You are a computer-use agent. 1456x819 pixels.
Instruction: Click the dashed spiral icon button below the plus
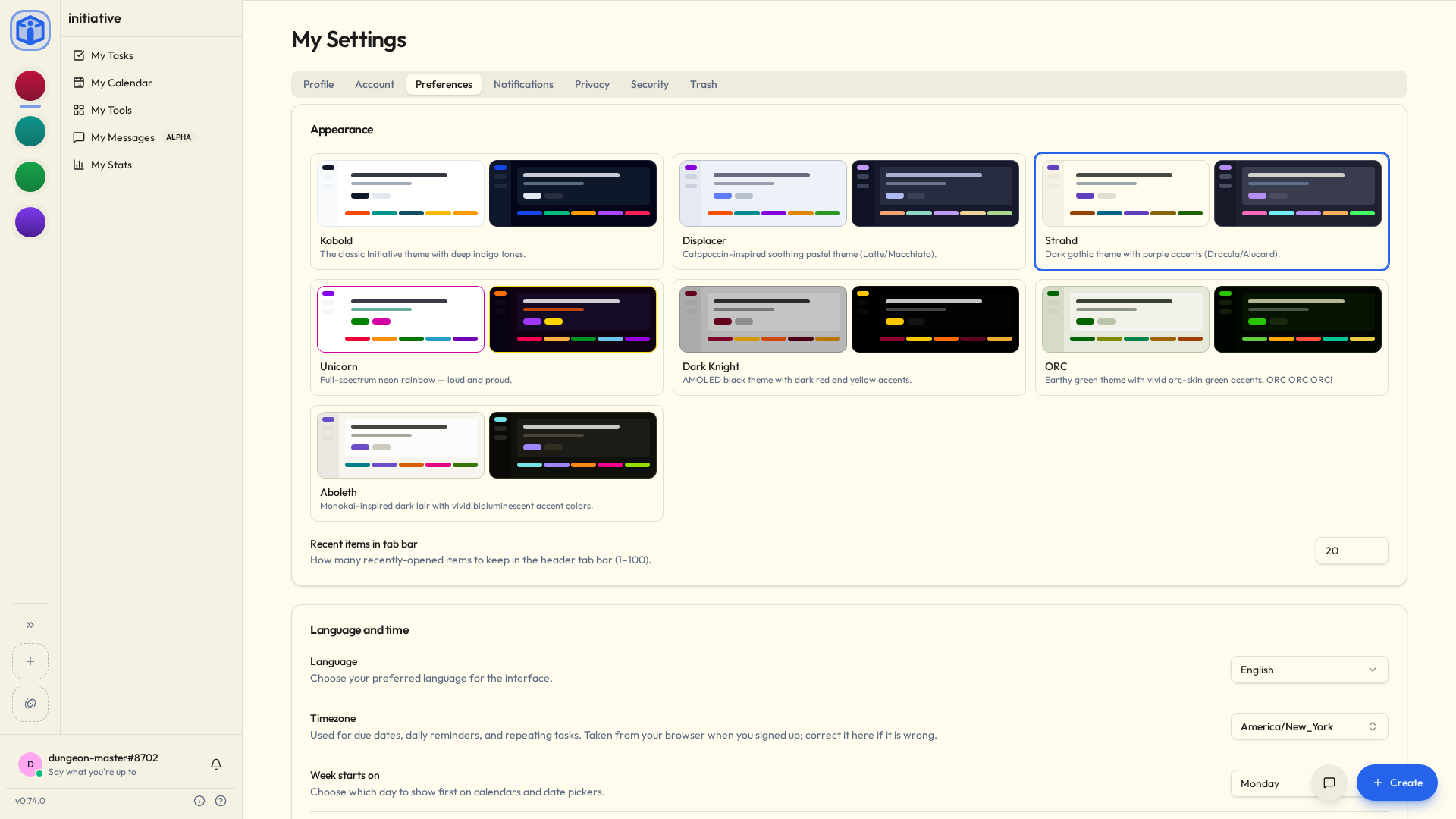(x=30, y=704)
